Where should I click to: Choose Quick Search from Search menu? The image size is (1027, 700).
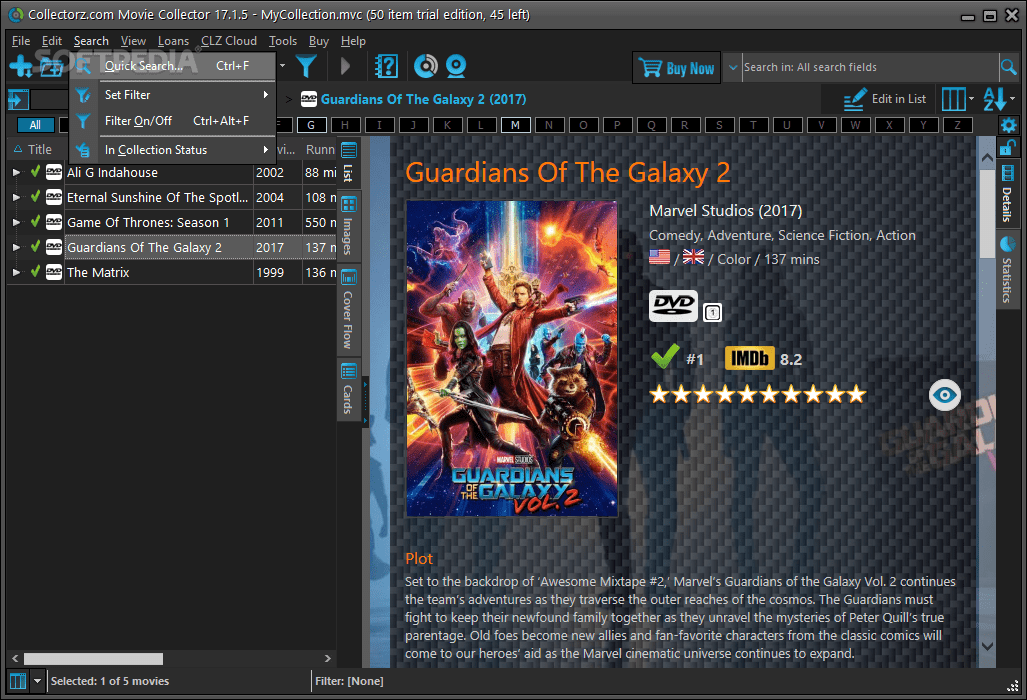click(174, 65)
